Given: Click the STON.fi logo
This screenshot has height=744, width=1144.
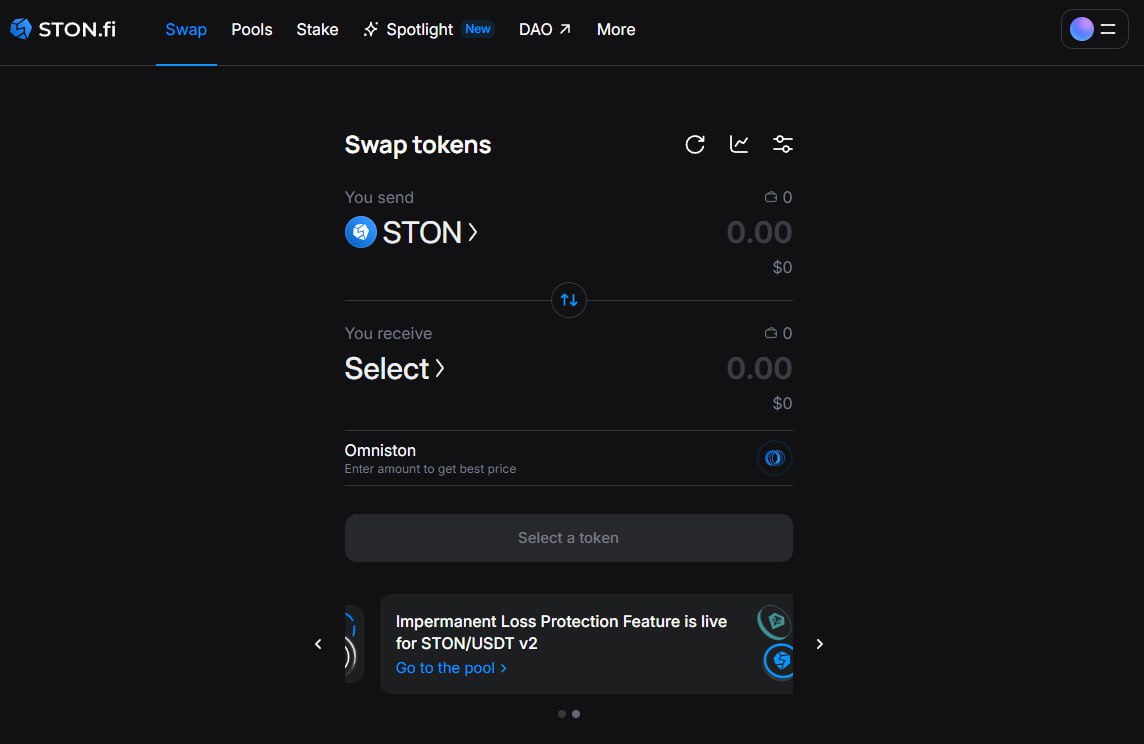Looking at the screenshot, I should point(63,29).
